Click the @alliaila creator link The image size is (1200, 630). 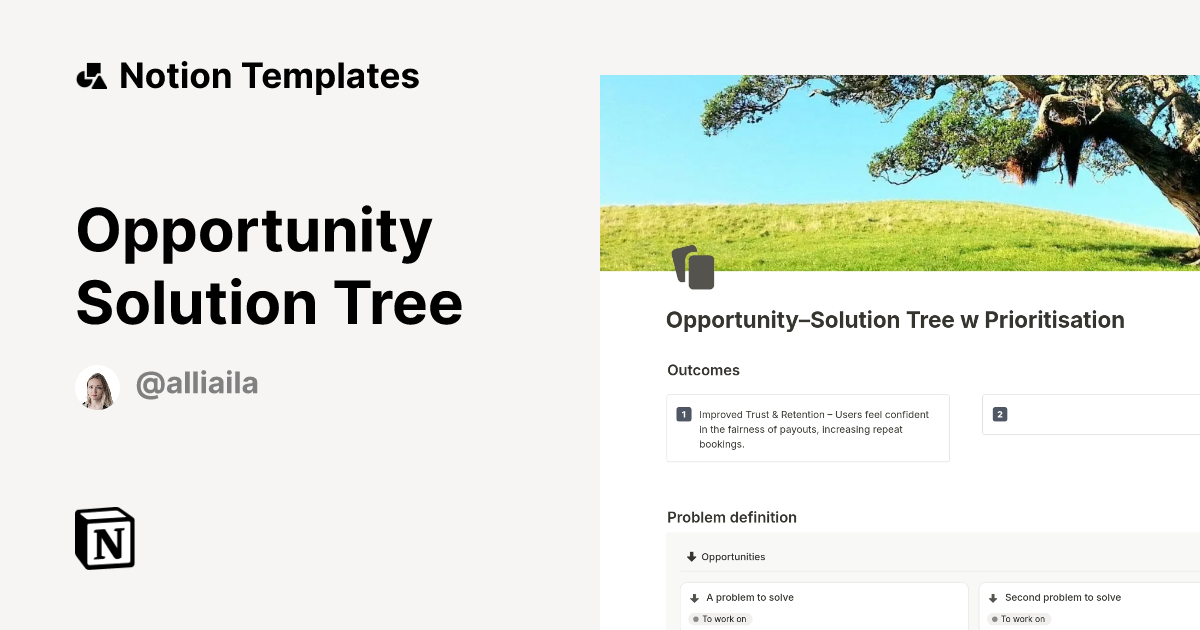coord(197,385)
